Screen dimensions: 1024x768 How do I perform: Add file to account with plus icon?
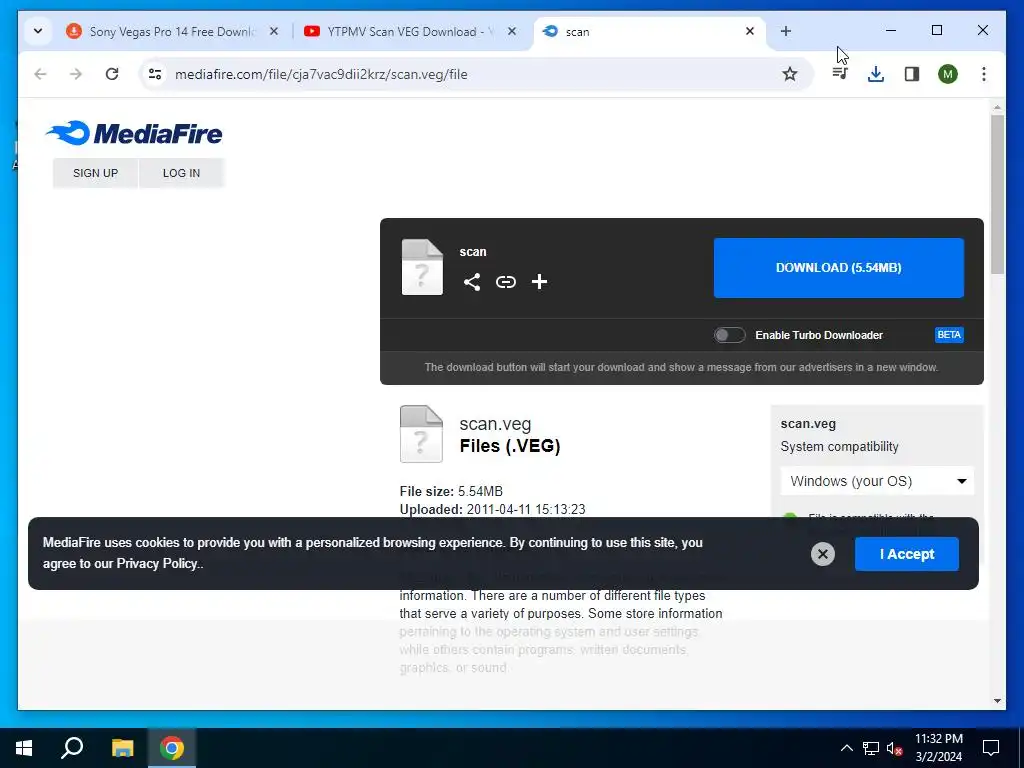click(x=539, y=282)
